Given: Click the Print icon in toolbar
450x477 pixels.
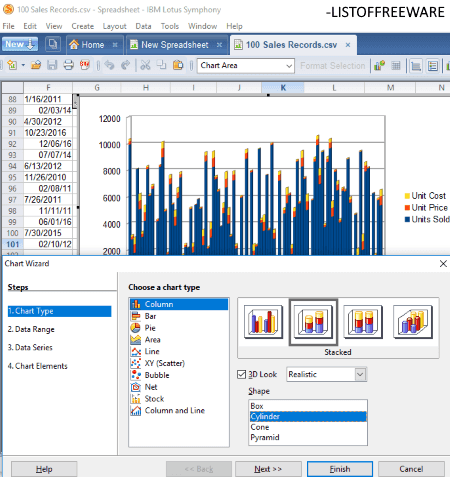Looking at the screenshot, I should coord(68,65).
